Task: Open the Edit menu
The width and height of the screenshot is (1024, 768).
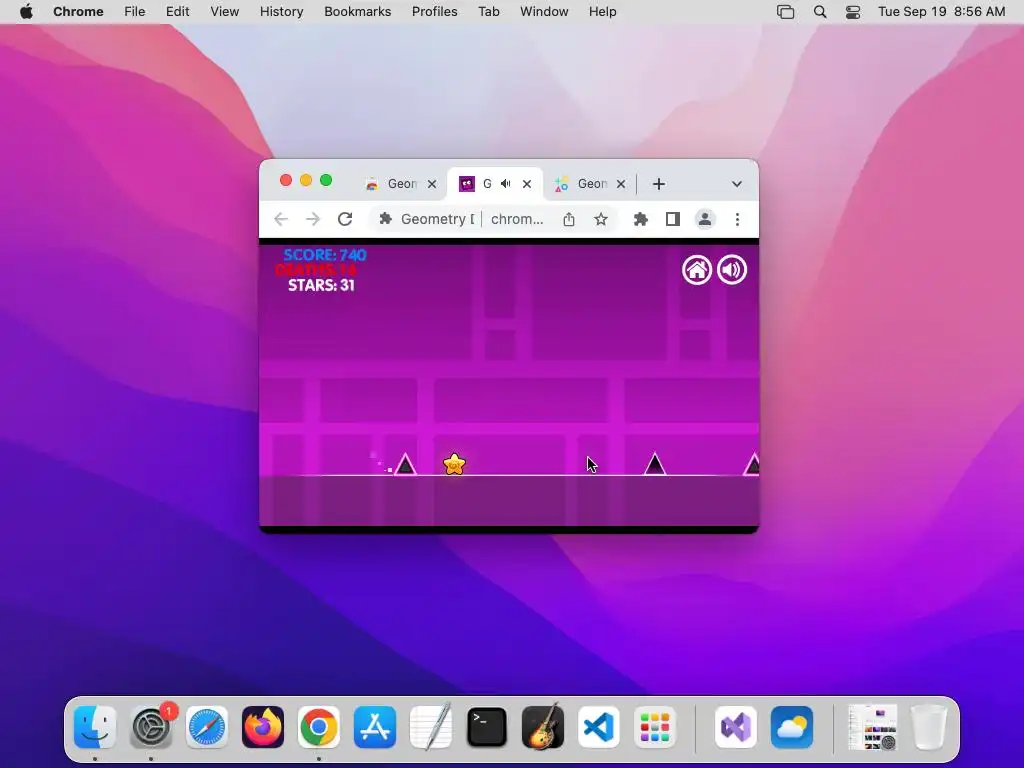Action: click(177, 12)
